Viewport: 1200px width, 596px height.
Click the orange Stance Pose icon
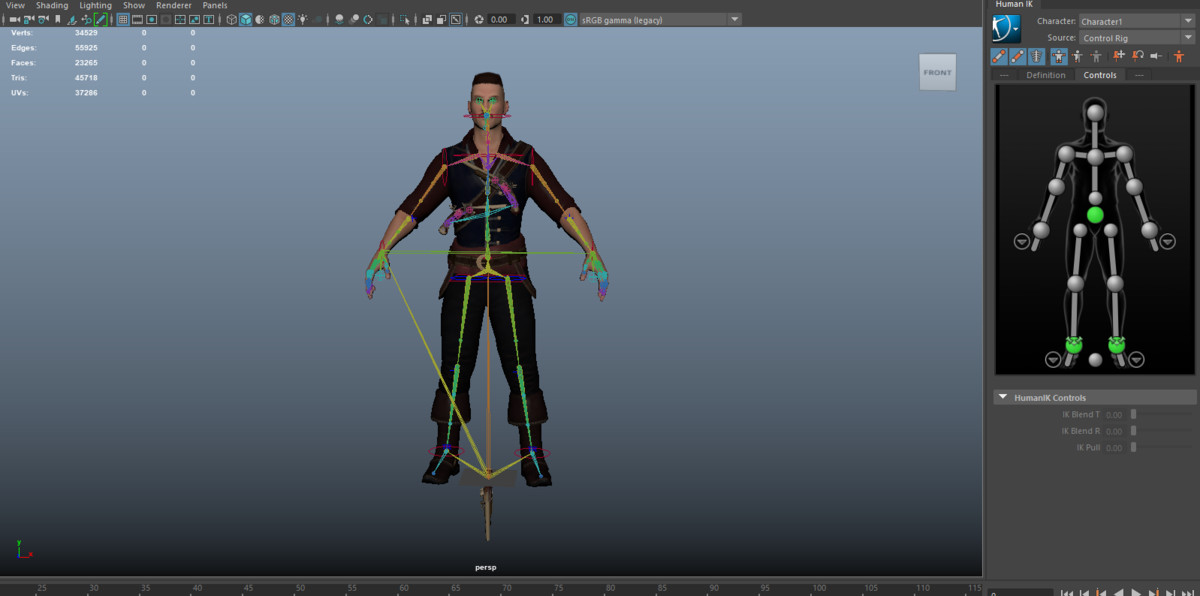[1179, 57]
